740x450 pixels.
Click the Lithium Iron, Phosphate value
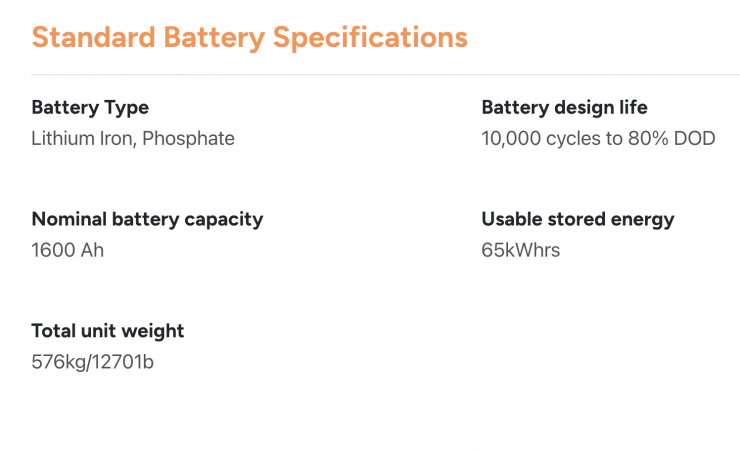(x=133, y=138)
